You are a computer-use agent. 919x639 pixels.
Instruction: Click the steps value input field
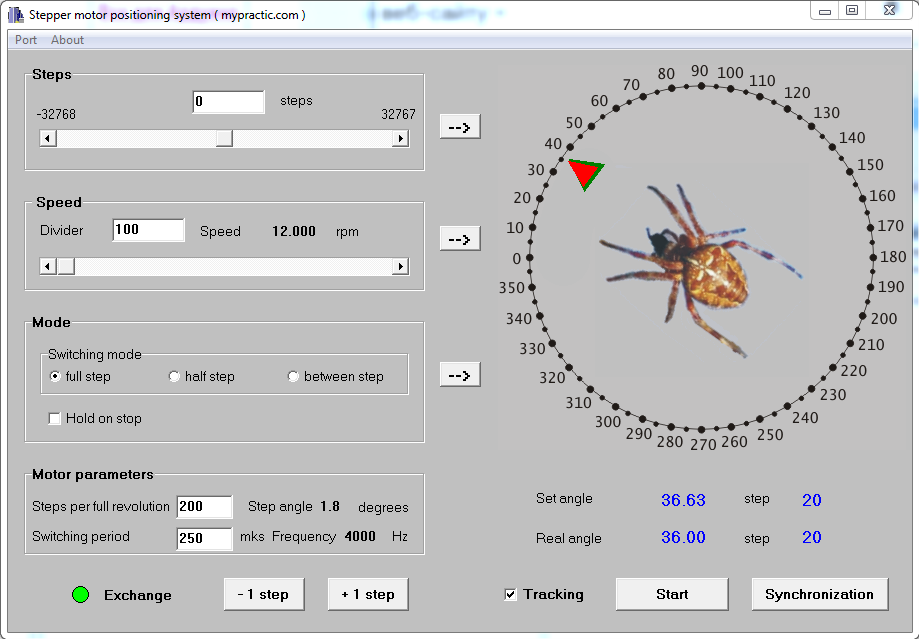coord(229,101)
